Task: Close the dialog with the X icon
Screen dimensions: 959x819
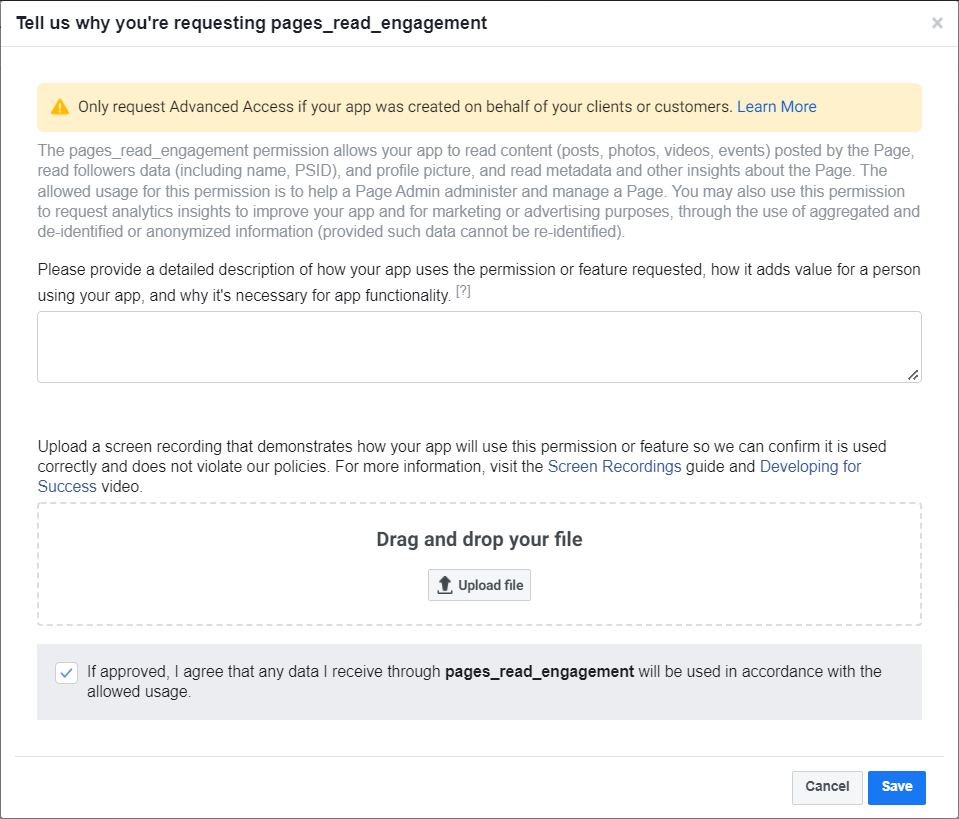Action: coord(937,23)
